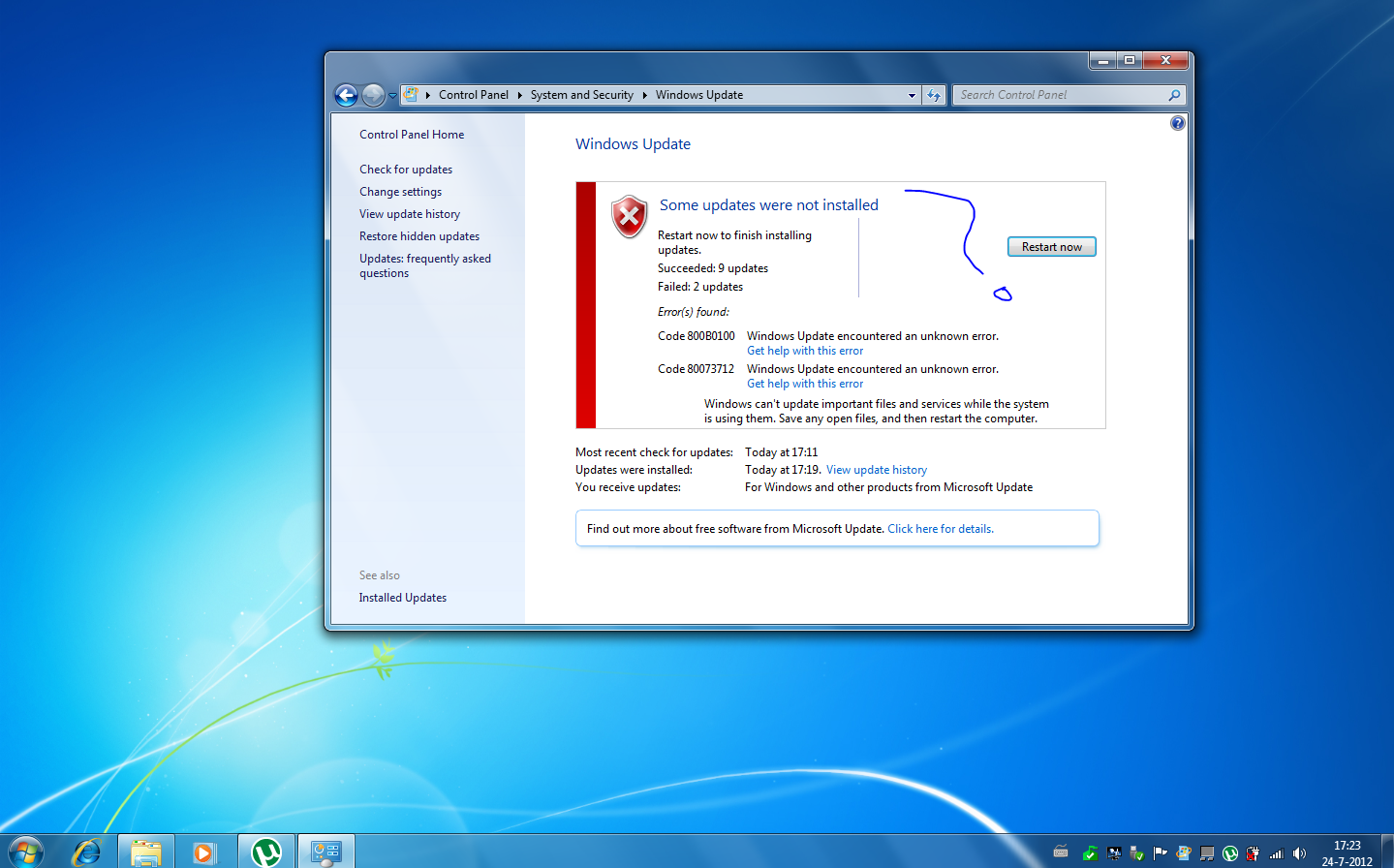Expand the arrow before Control Panel breadcrumb
Screen dimensions: 1394x868
pyautogui.click(x=427, y=95)
